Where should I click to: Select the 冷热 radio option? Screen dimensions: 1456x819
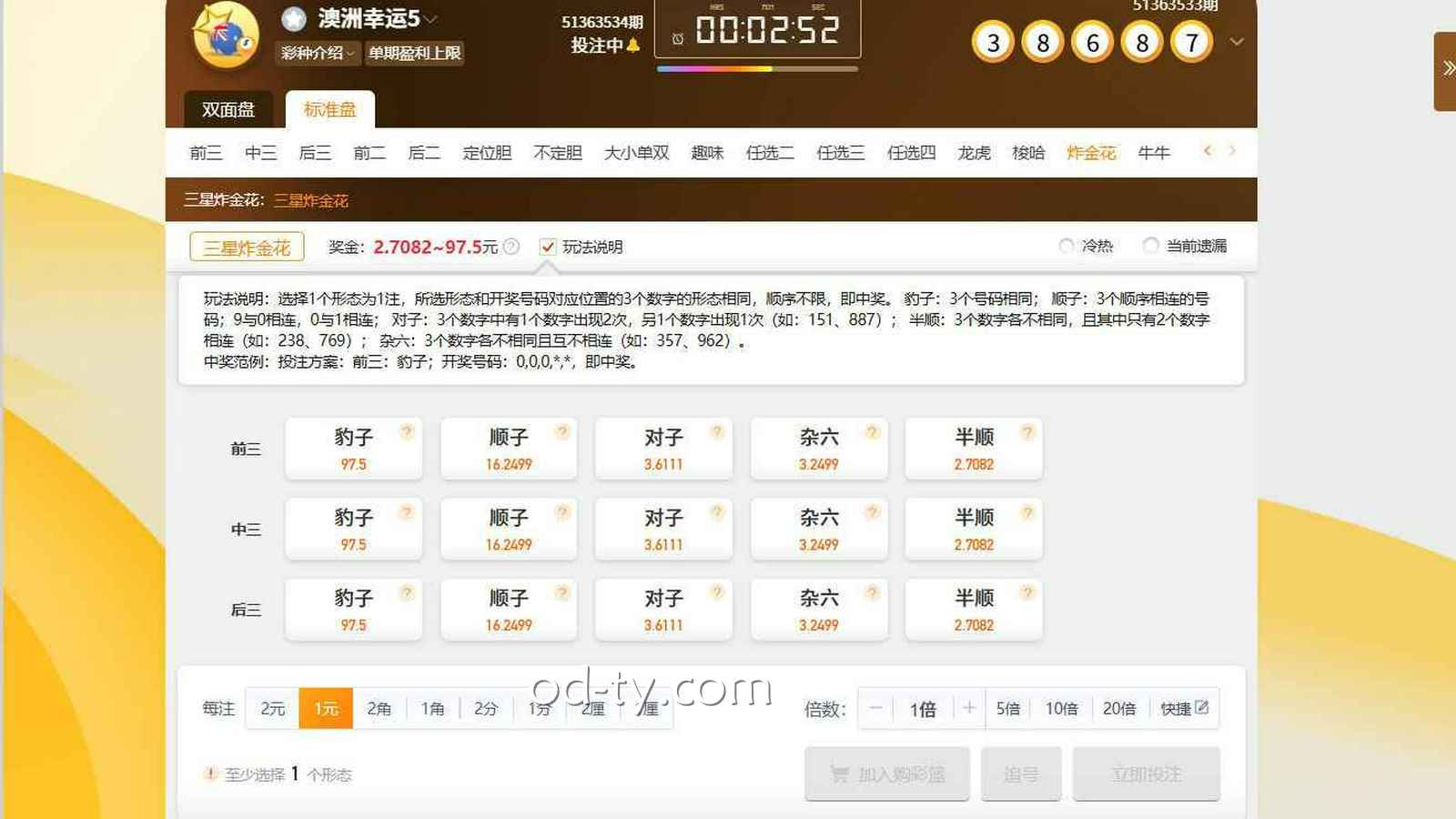coord(1067,246)
